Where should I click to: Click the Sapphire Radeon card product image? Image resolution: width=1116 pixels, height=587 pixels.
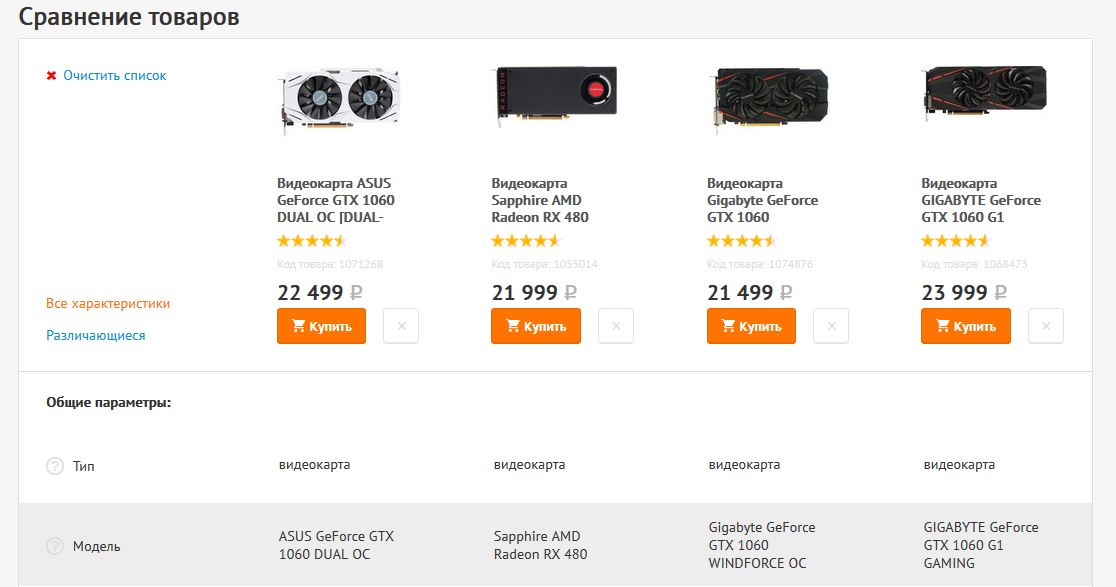point(555,93)
